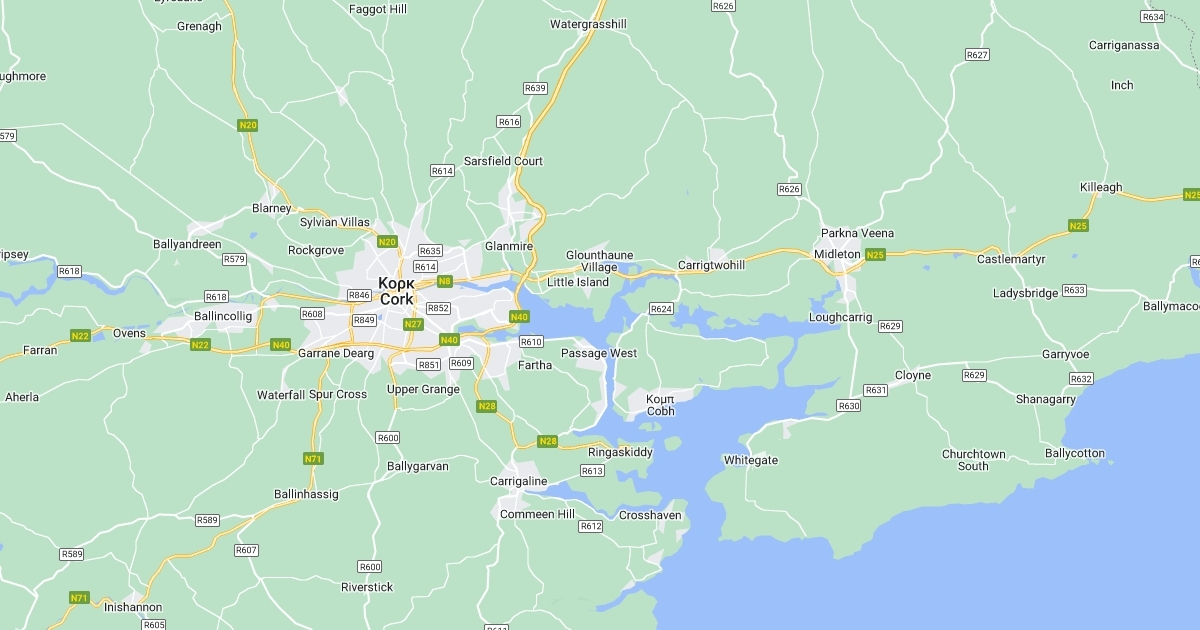The width and height of the screenshot is (1200, 630).
Task: Click the N28 shield near Ringaskiddy
Action: tap(547, 441)
